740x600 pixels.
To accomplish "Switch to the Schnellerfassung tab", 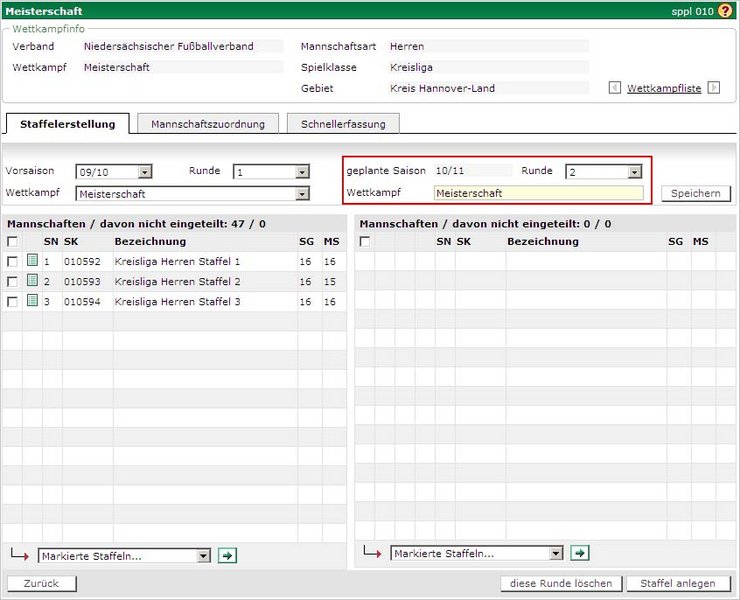I will click(x=343, y=124).
